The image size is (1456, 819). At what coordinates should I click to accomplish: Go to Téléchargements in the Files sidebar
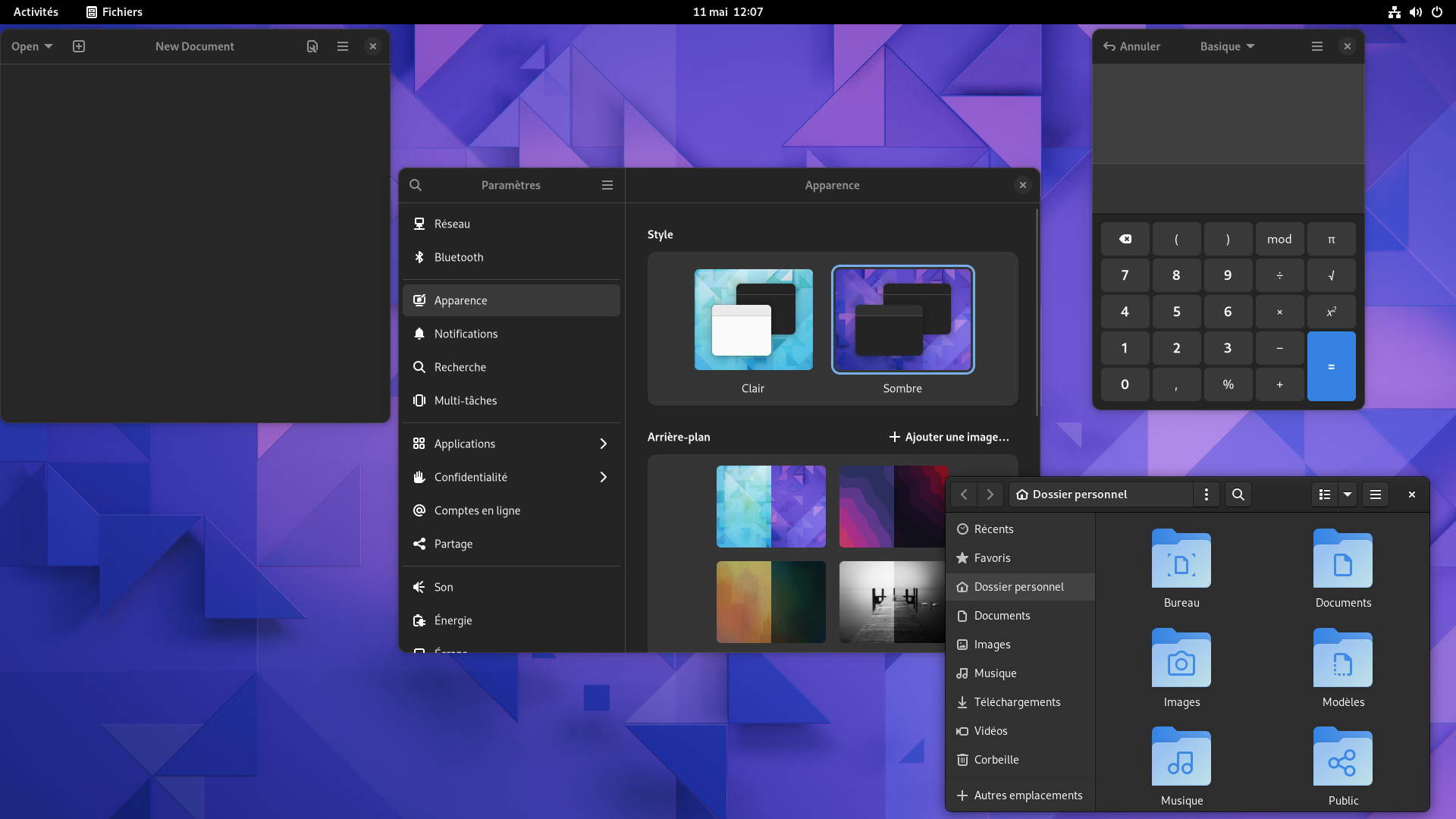click(1017, 702)
